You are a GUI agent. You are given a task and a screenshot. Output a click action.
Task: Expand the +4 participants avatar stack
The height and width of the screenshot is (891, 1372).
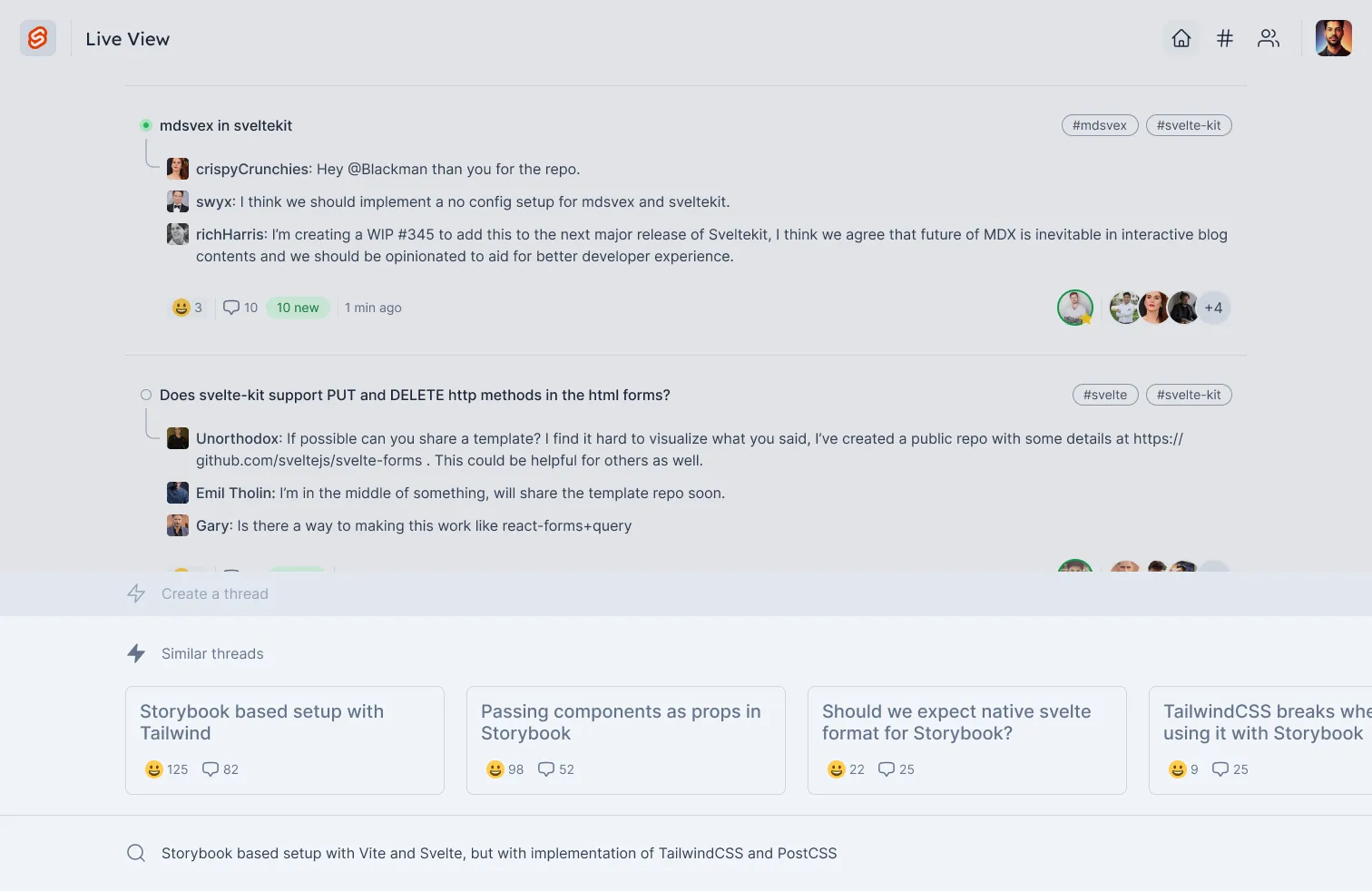coord(1214,308)
